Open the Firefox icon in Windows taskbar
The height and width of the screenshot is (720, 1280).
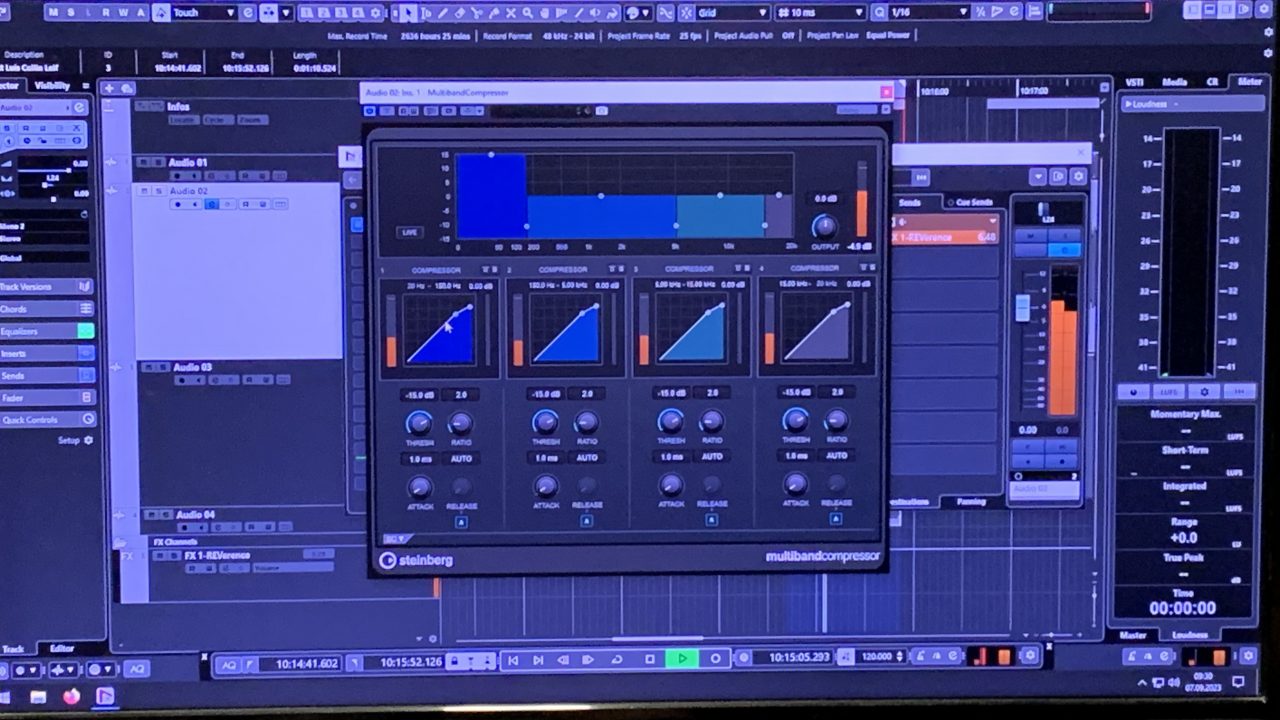coord(71,696)
